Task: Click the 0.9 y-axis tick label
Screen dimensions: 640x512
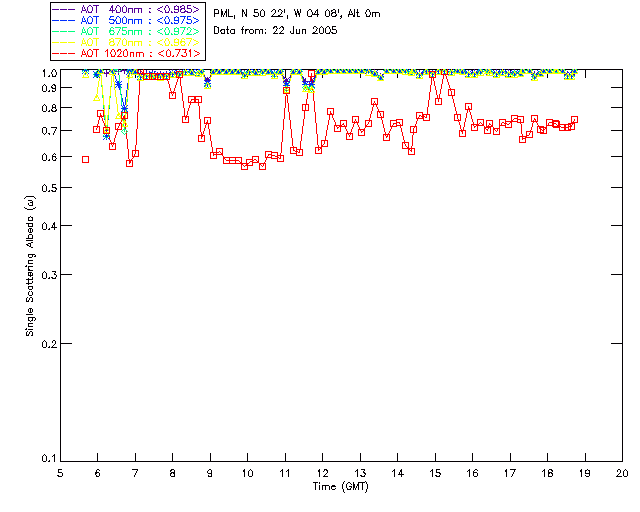Action: click(x=49, y=88)
